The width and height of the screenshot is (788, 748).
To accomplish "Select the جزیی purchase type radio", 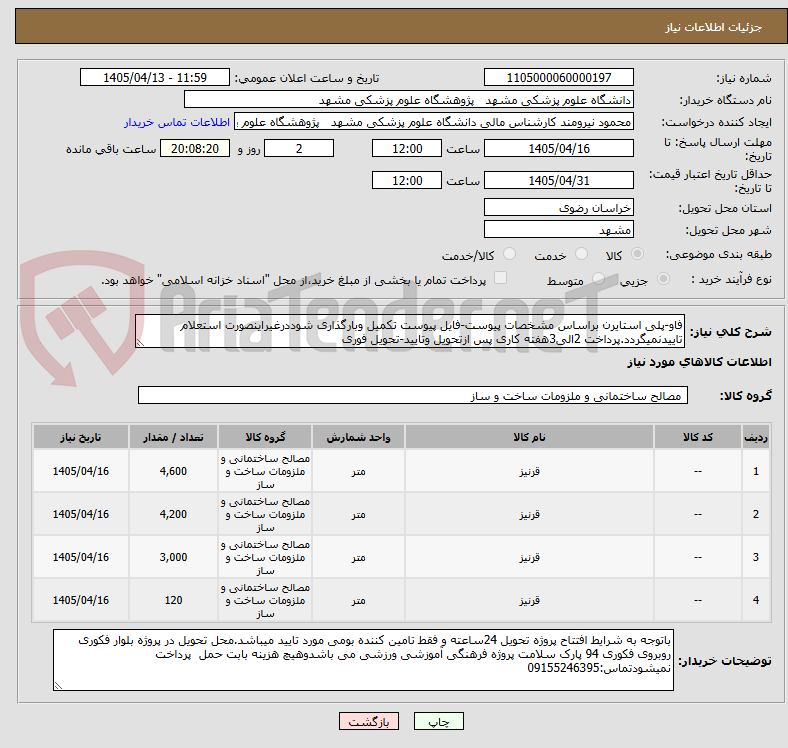I will pyautogui.click(x=663, y=278).
